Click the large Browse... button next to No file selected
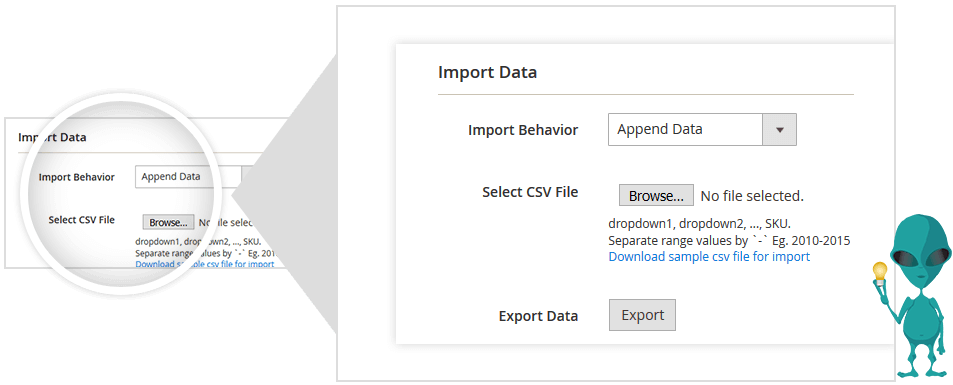The height and width of the screenshot is (385, 953). click(x=656, y=196)
